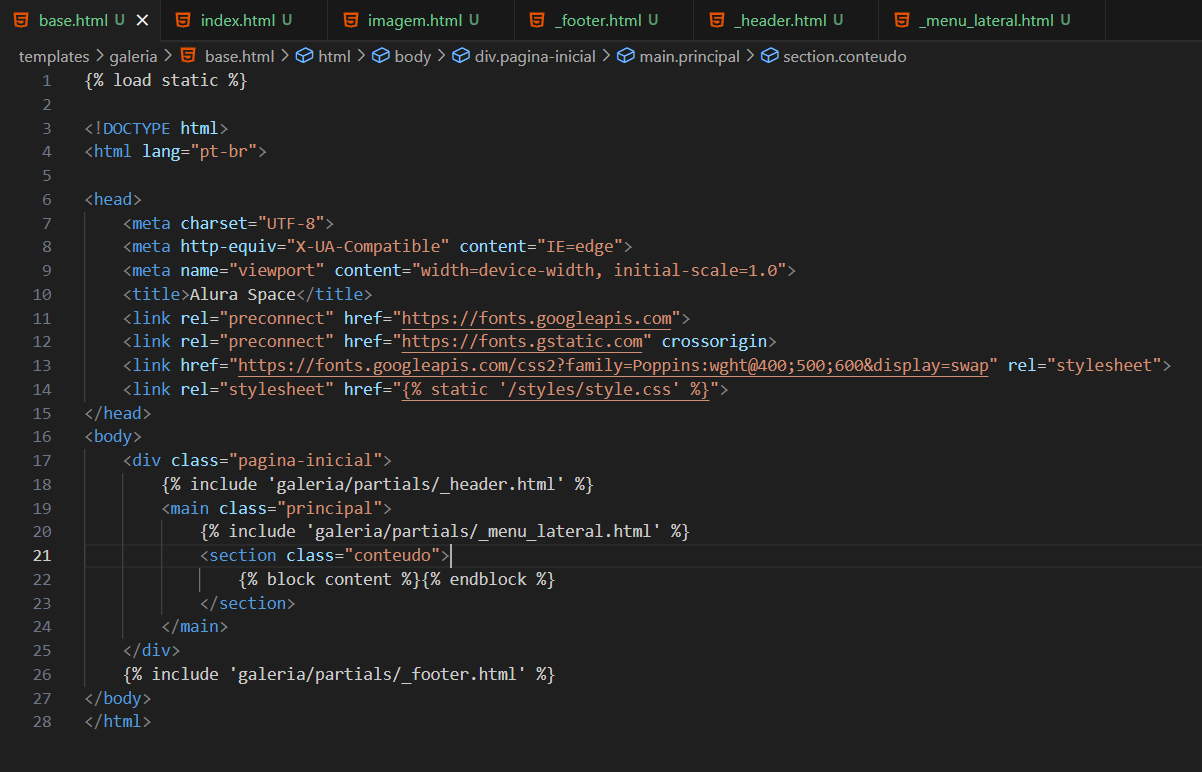Click the 'pagina-inicial' class value
Screen dimensions: 1202x772
[x=305, y=461]
